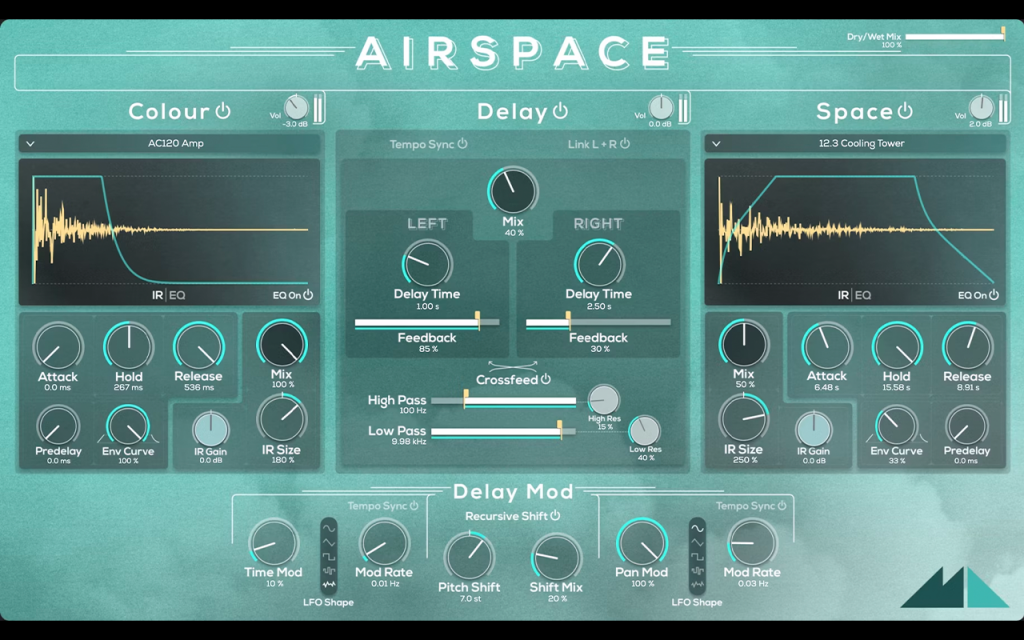
Task: Click the High Res knob
Action: (603, 400)
